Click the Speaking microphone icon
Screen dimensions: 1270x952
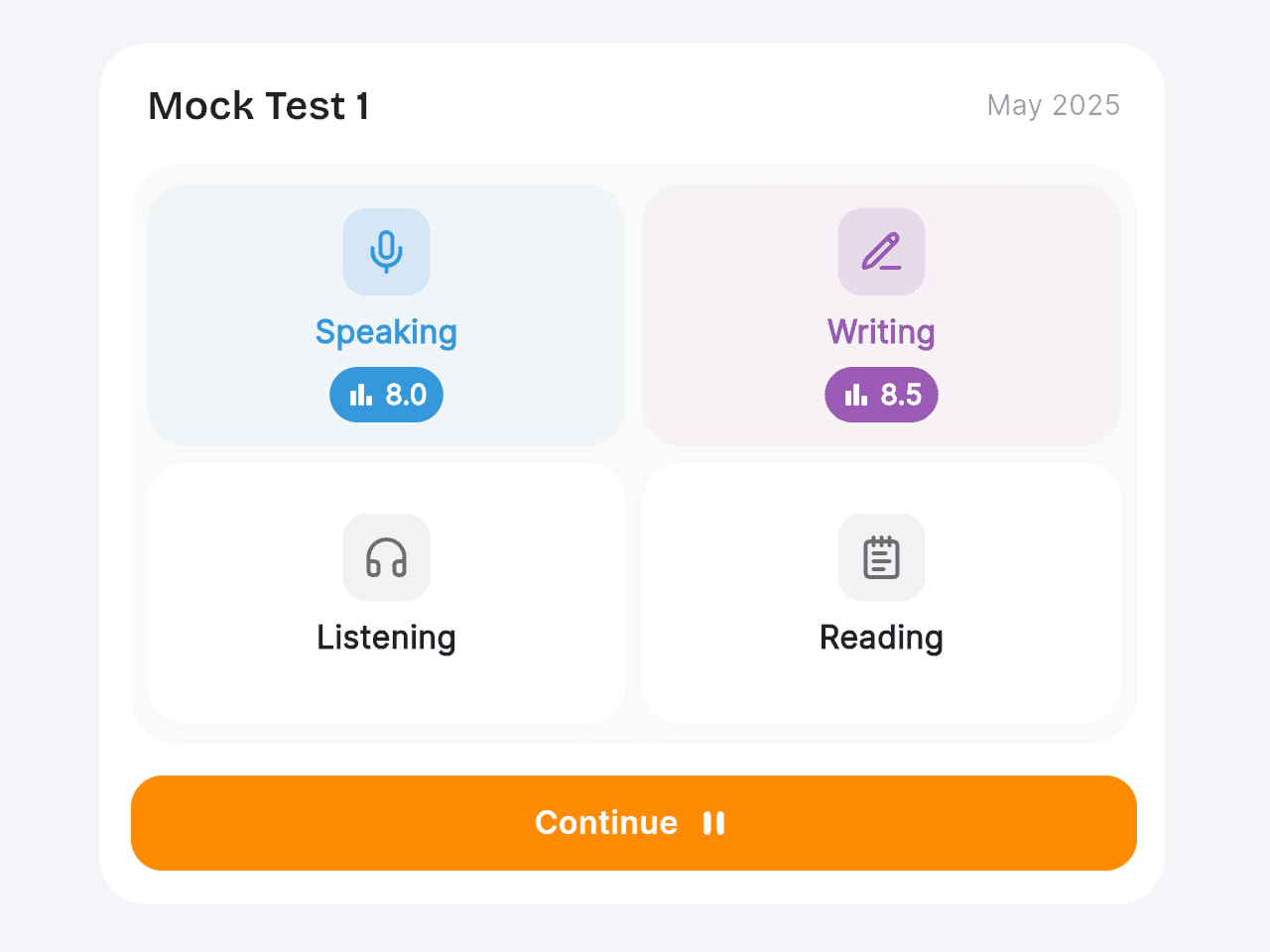coord(386,252)
